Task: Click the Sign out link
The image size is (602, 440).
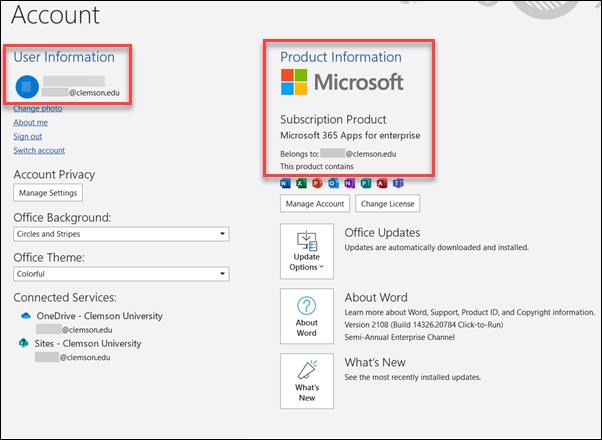Action: pyautogui.click(x=28, y=137)
